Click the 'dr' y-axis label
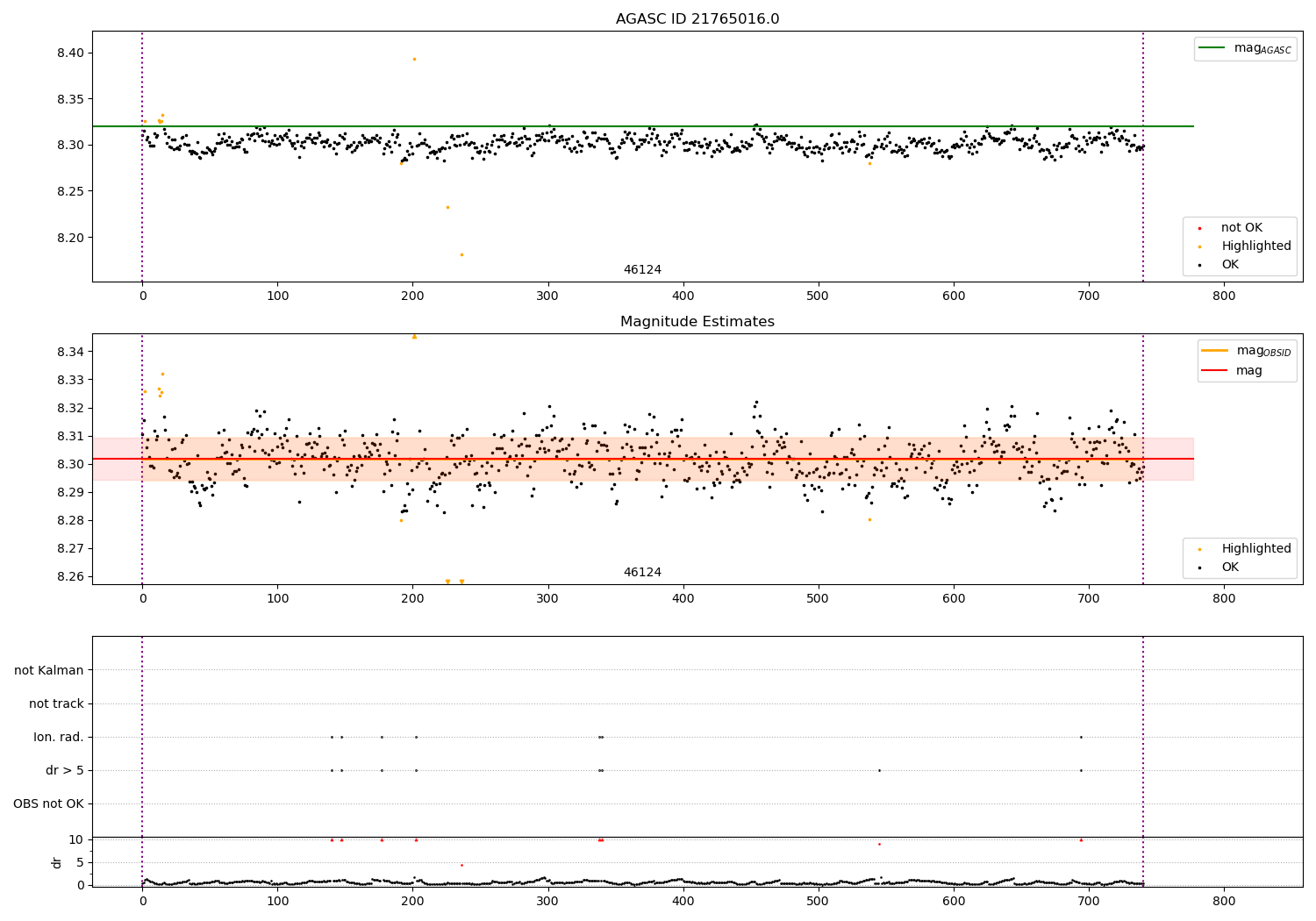This screenshot has height=921, width=1316. tap(57, 862)
